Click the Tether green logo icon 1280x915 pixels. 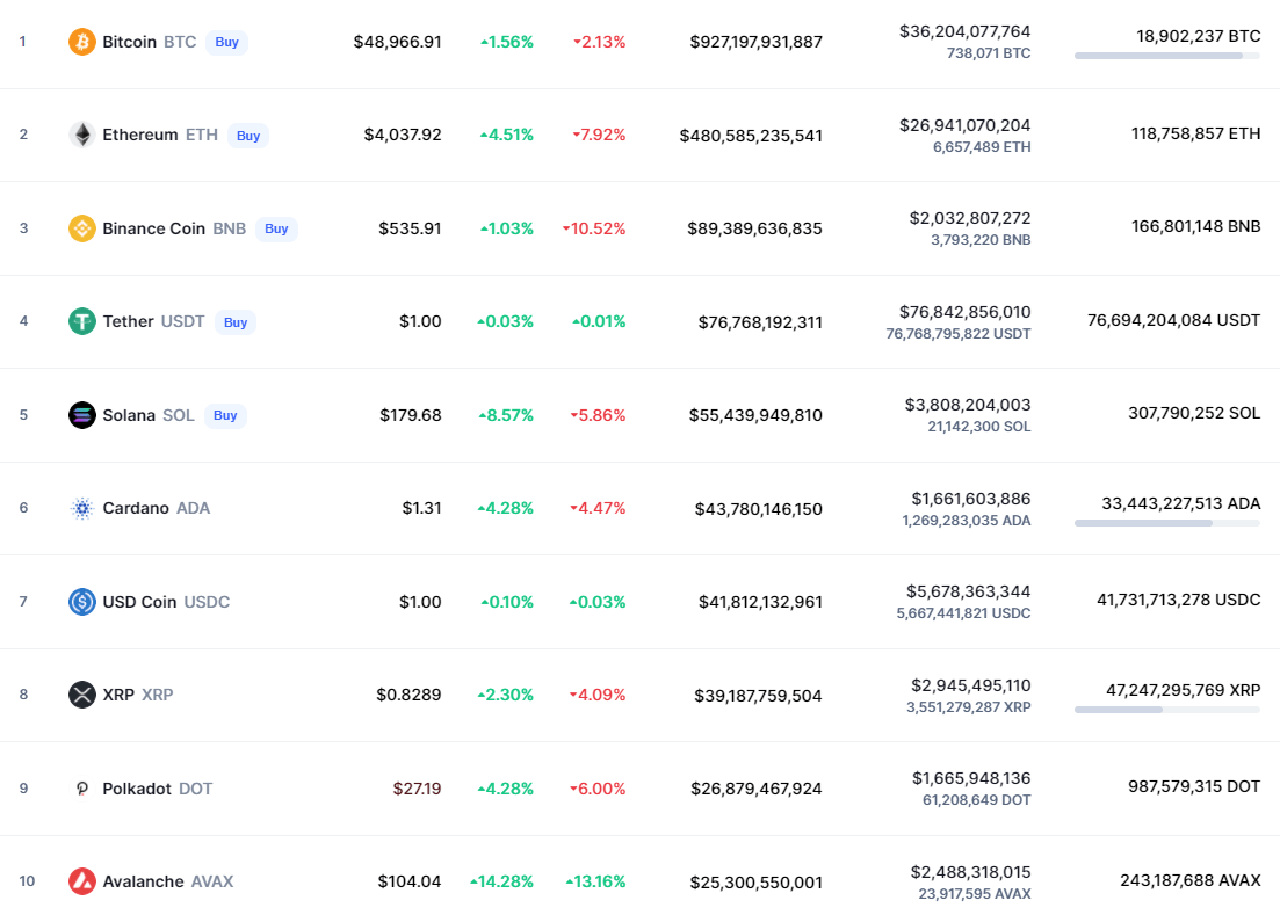82,321
